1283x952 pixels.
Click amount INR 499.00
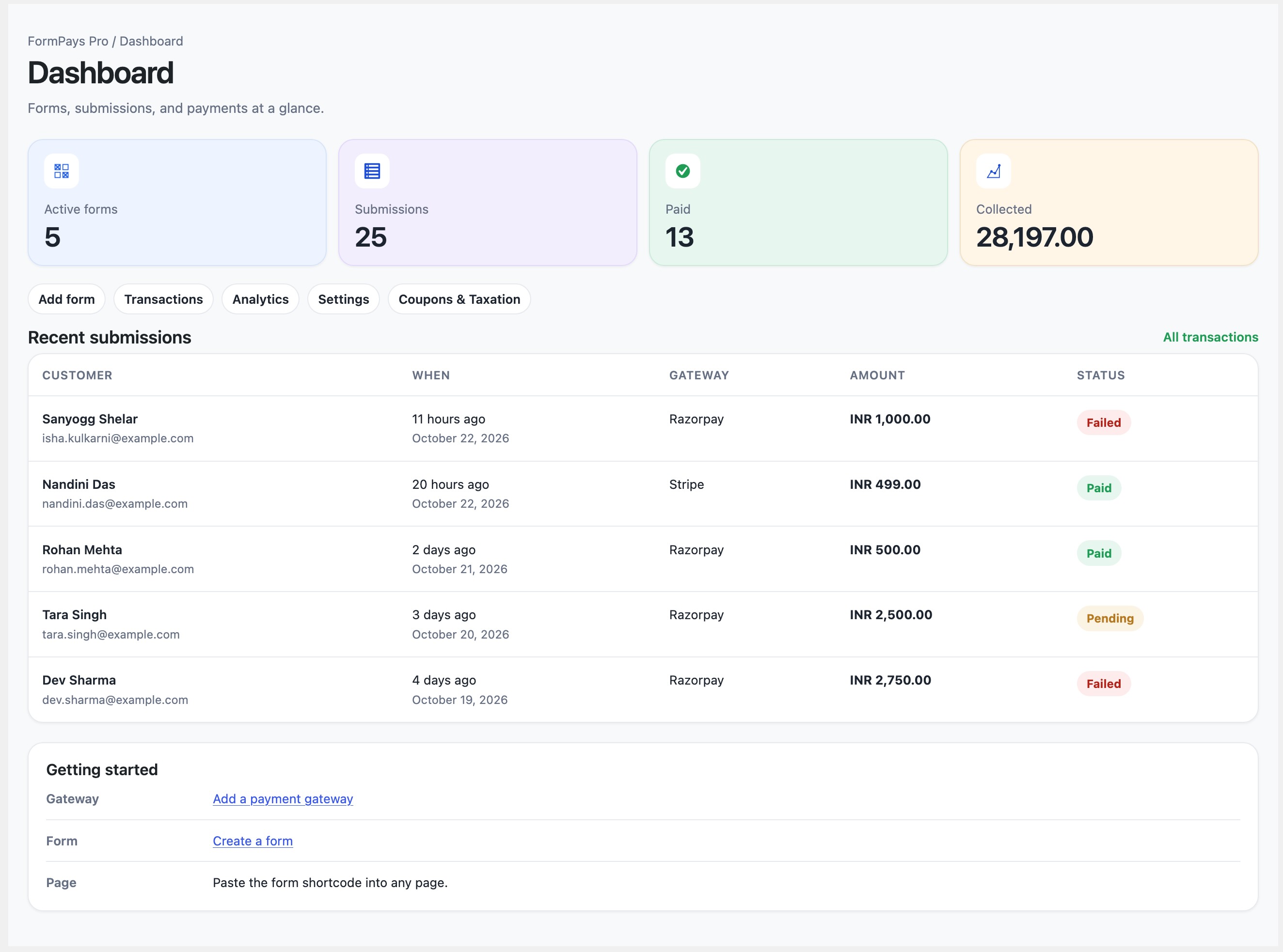886,484
